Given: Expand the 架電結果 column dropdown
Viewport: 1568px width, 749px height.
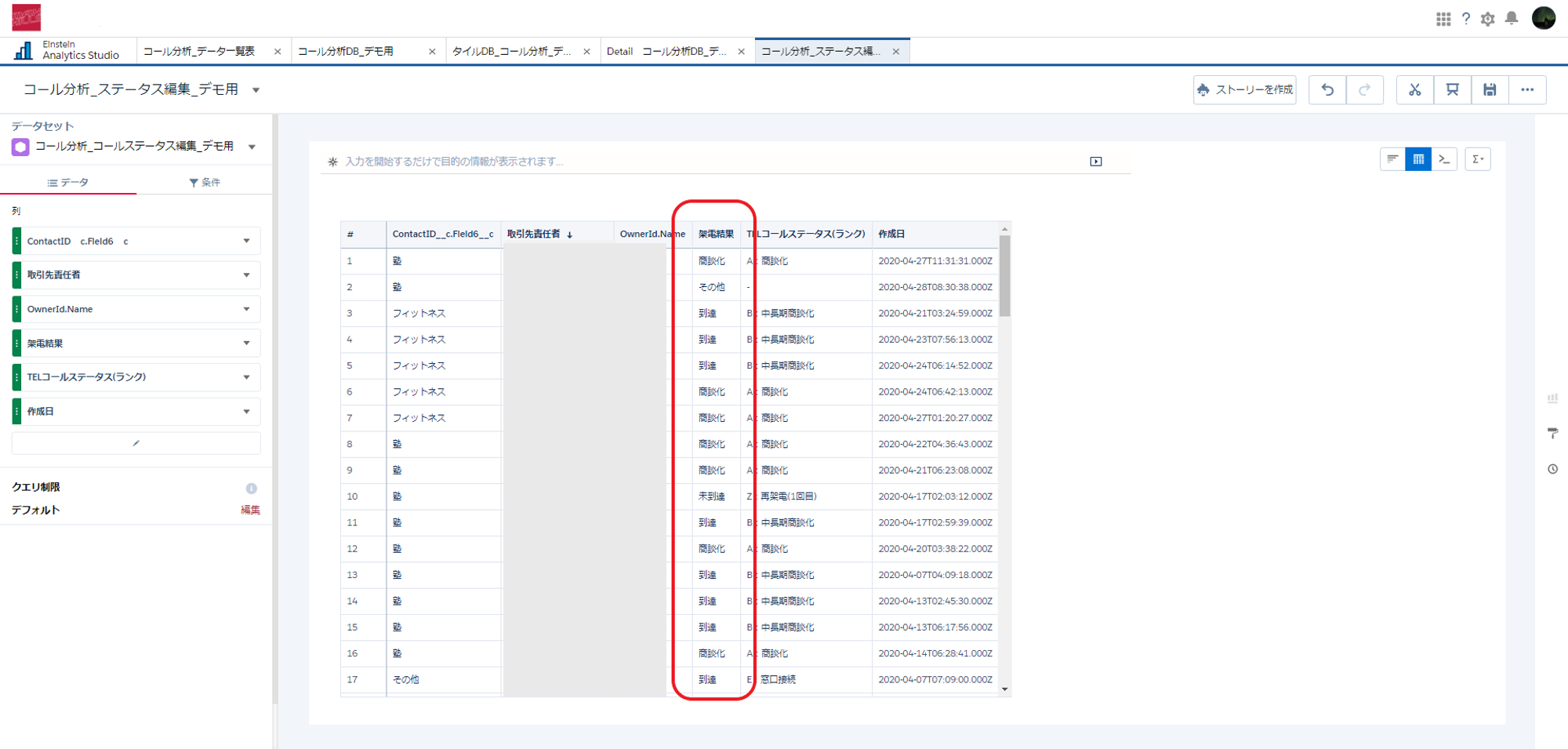Looking at the screenshot, I should (246, 344).
